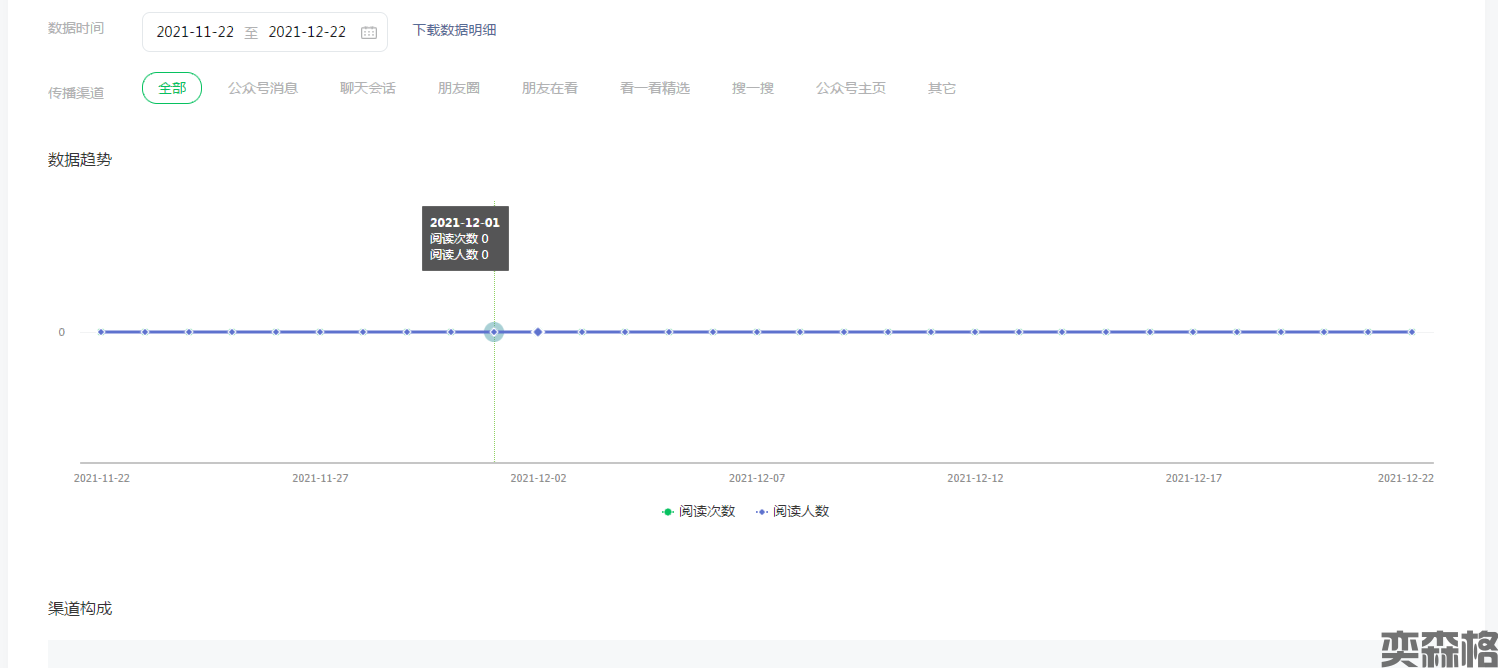Click the 阅读人数 legend label text
The width and height of the screenshot is (1498, 668).
pos(801,512)
